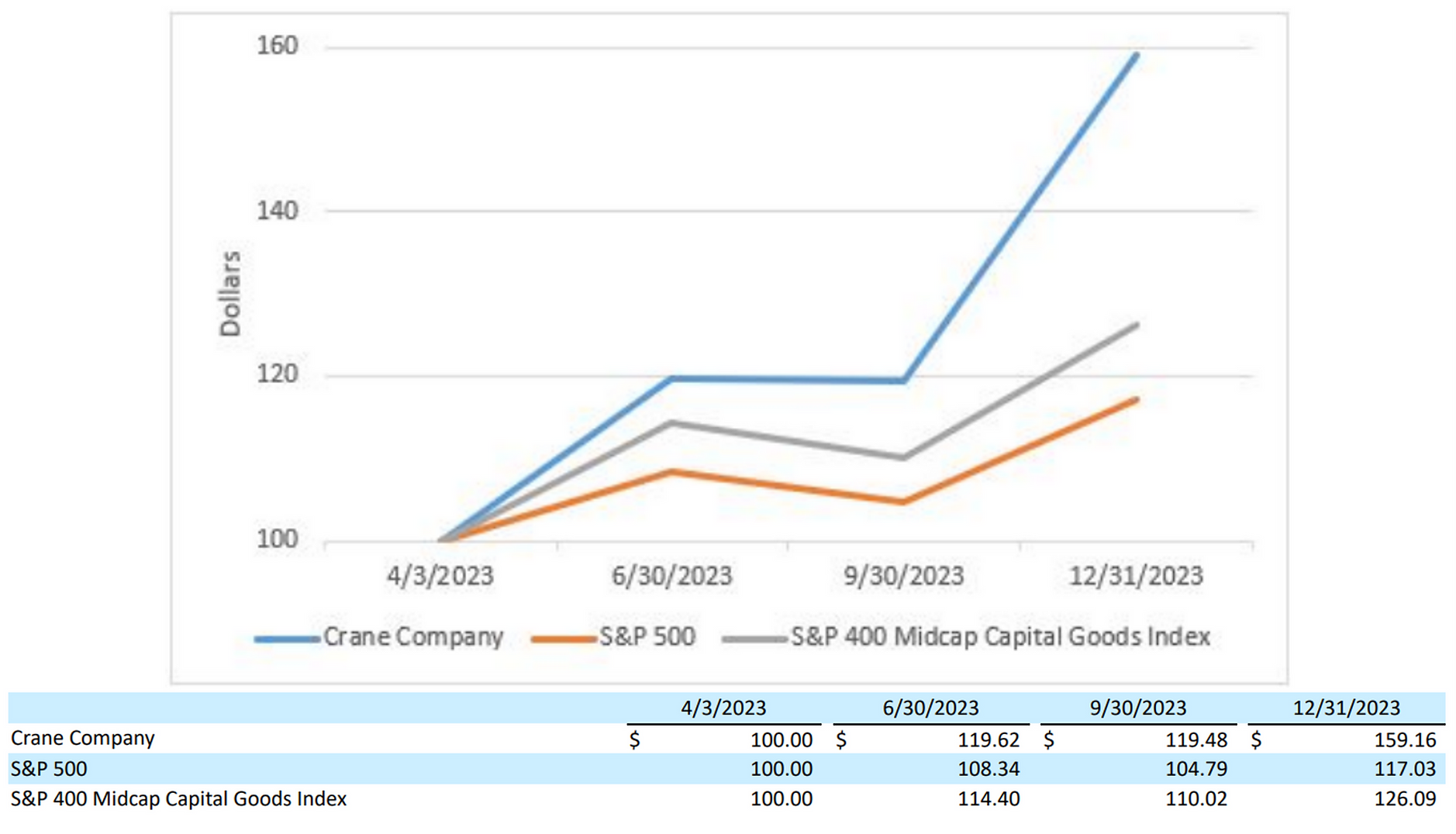Image resolution: width=1456 pixels, height=834 pixels.
Task: Select the S&P 500 table row label
Action: click(x=49, y=769)
